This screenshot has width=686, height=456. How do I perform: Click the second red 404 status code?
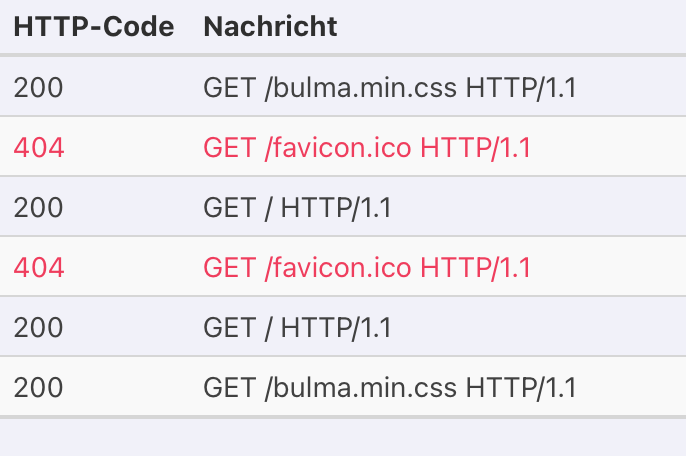[x=38, y=268]
